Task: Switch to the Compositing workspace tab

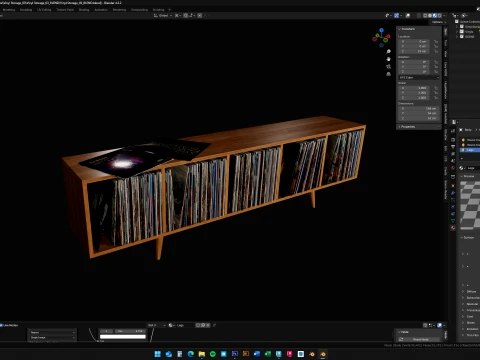Action: [139, 10]
